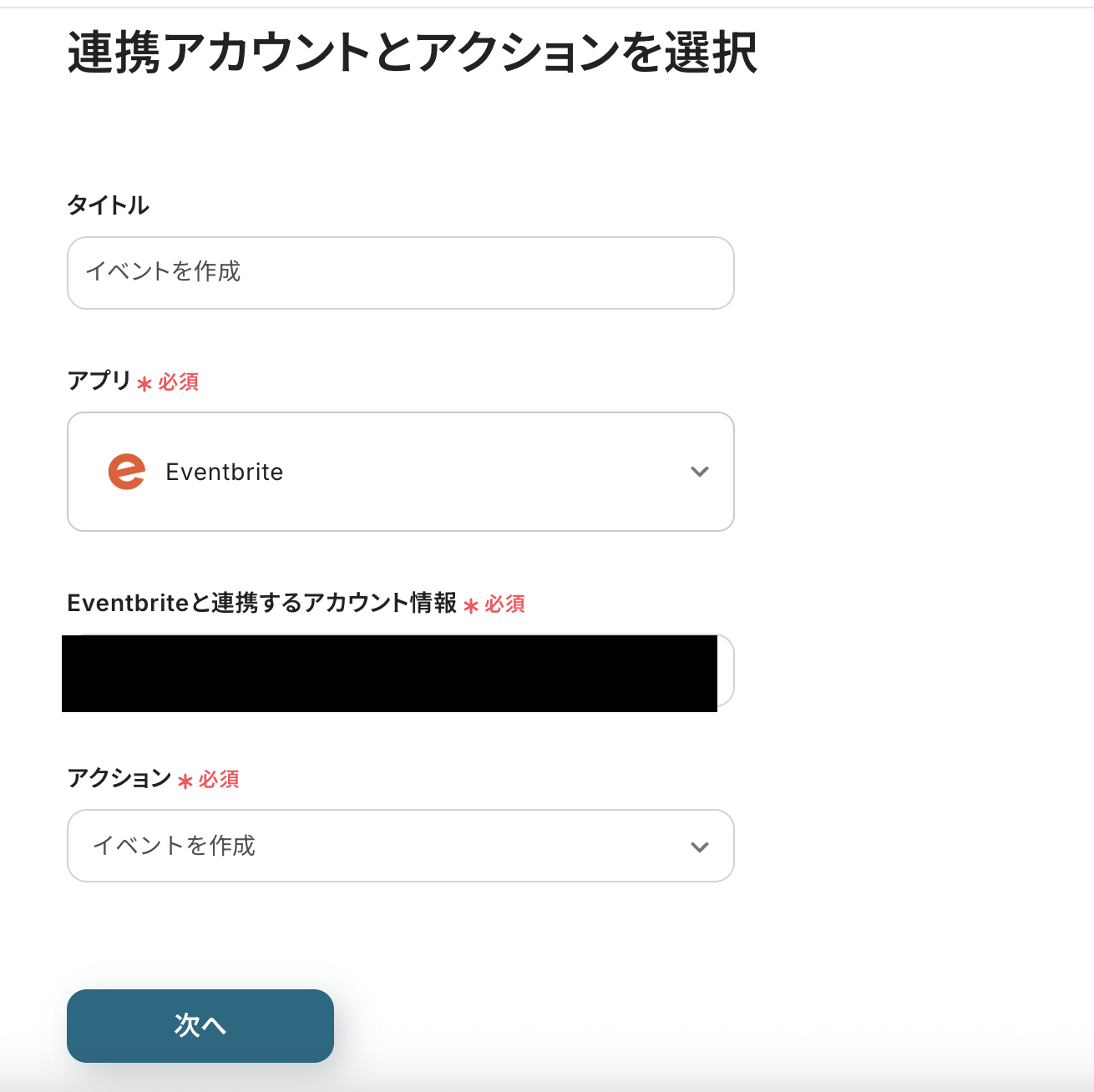Screen dimensions: 1094x1092
Task: Click the Eventbrite logo icon
Action: pos(127,472)
